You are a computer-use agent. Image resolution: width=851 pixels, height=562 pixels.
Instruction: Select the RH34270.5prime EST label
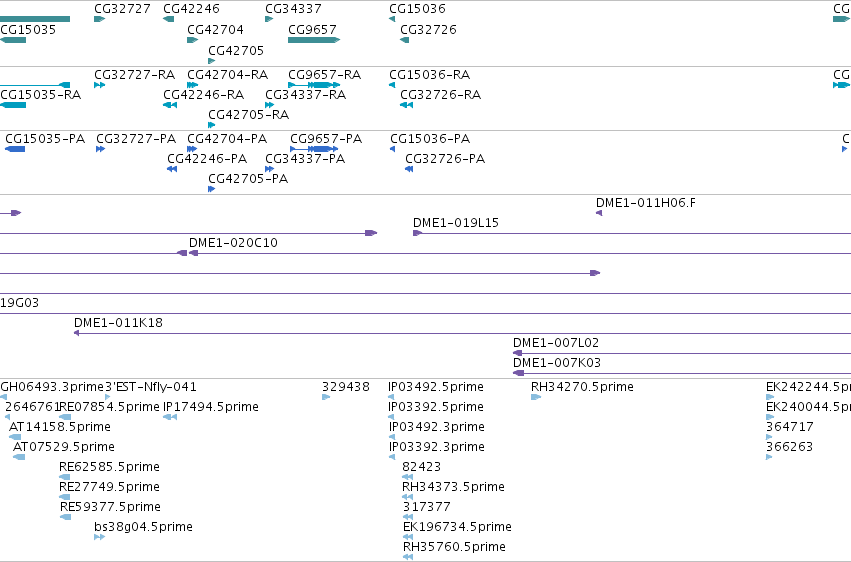tap(582, 387)
